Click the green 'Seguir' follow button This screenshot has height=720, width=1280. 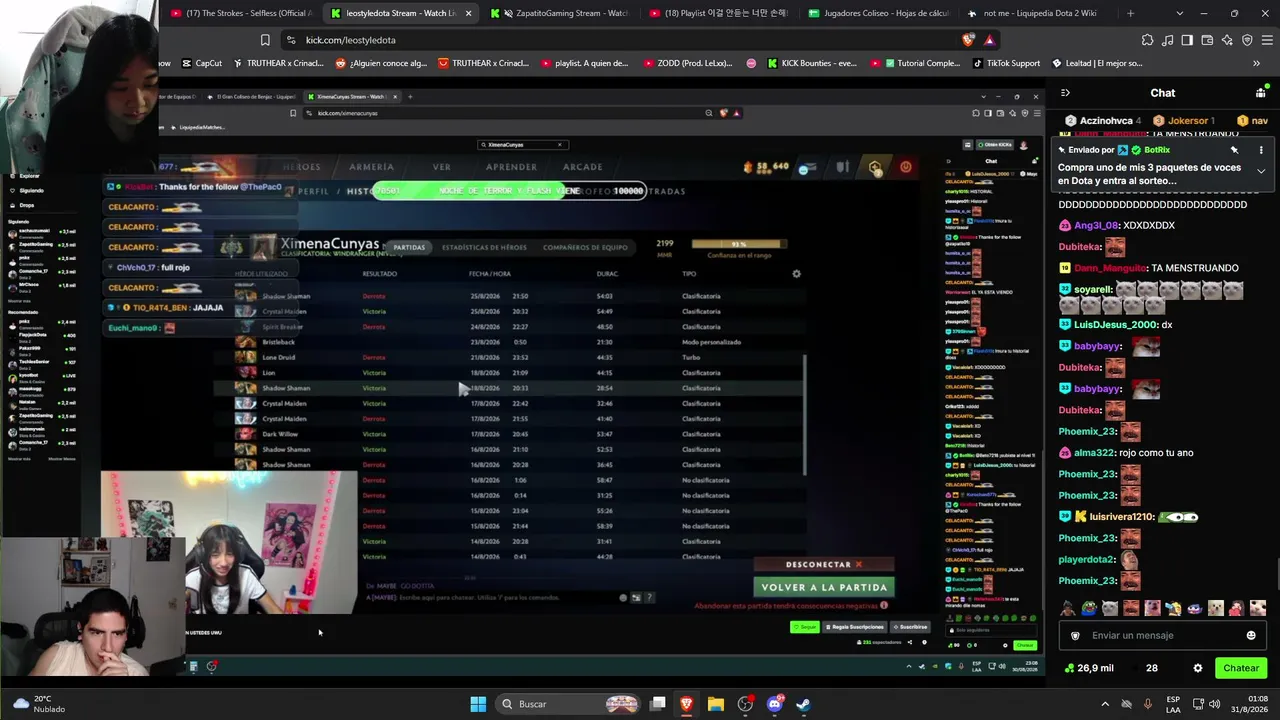coord(805,627)
